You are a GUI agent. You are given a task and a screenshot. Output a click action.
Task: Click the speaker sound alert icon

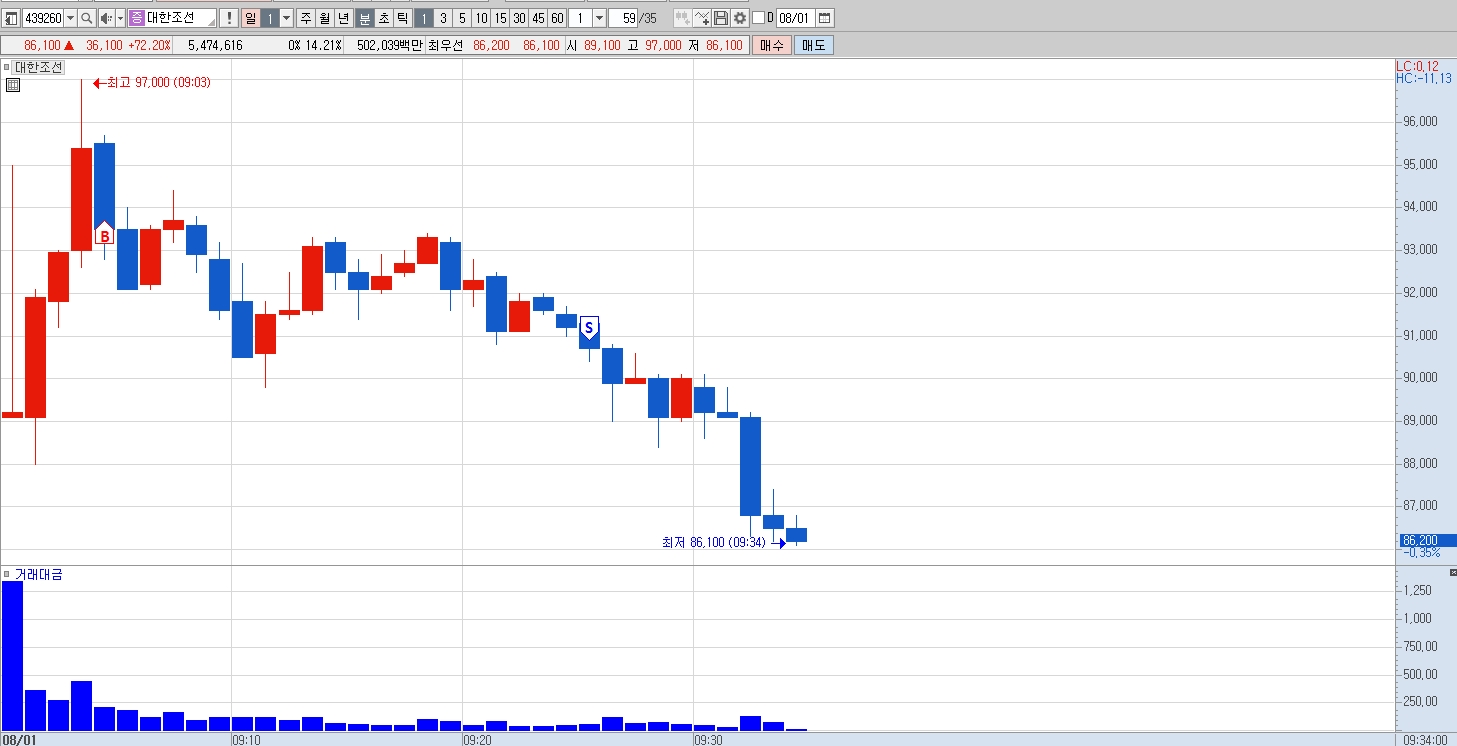point(106,18)
